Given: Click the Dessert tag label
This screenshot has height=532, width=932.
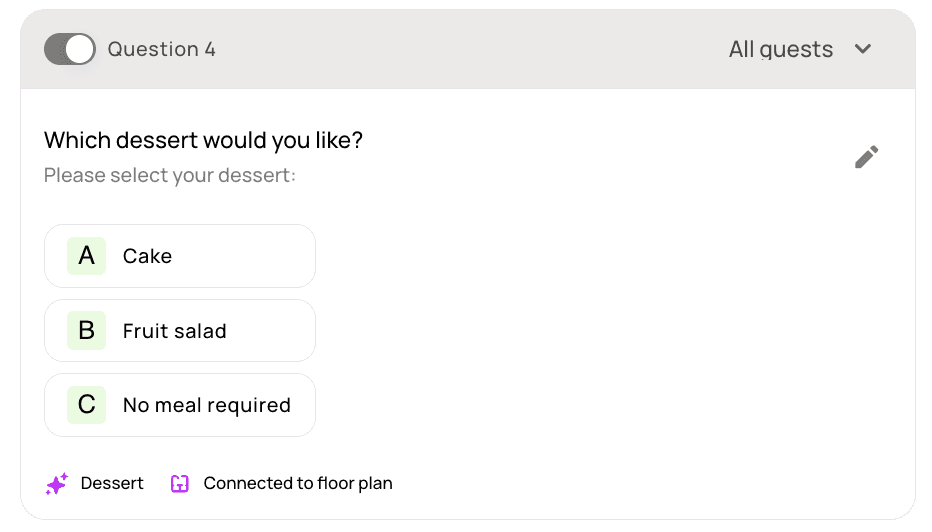Looking at the screenshot, I should click(112, 484).
